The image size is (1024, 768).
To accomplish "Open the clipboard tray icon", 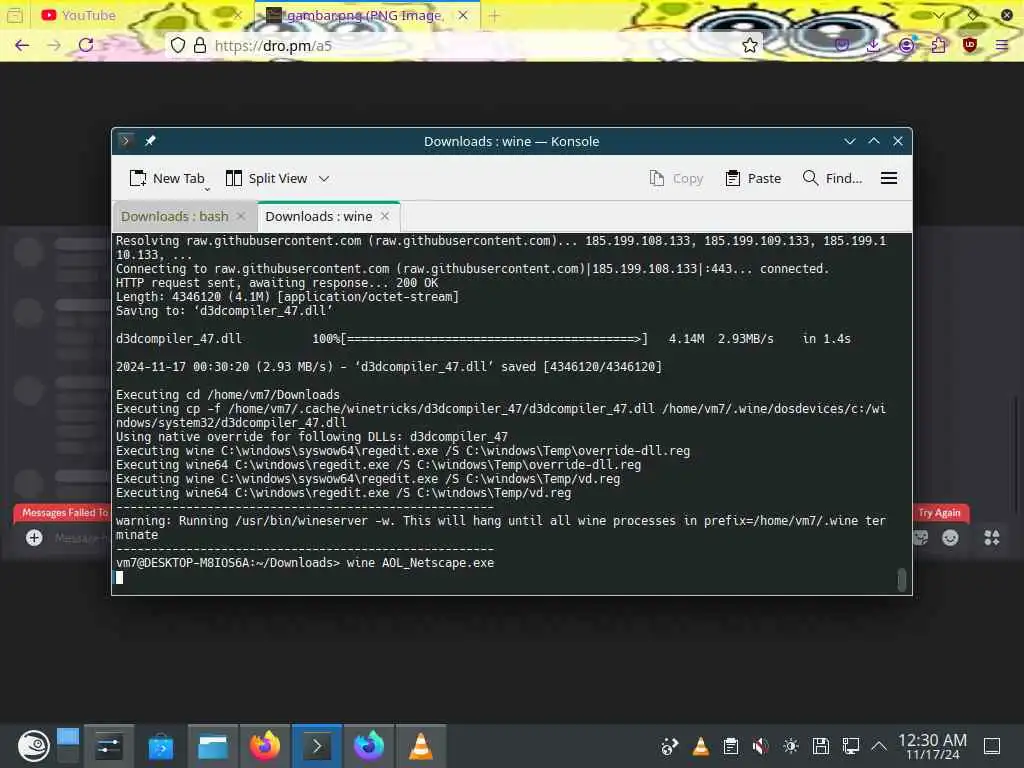I will [x=731, y=746].
